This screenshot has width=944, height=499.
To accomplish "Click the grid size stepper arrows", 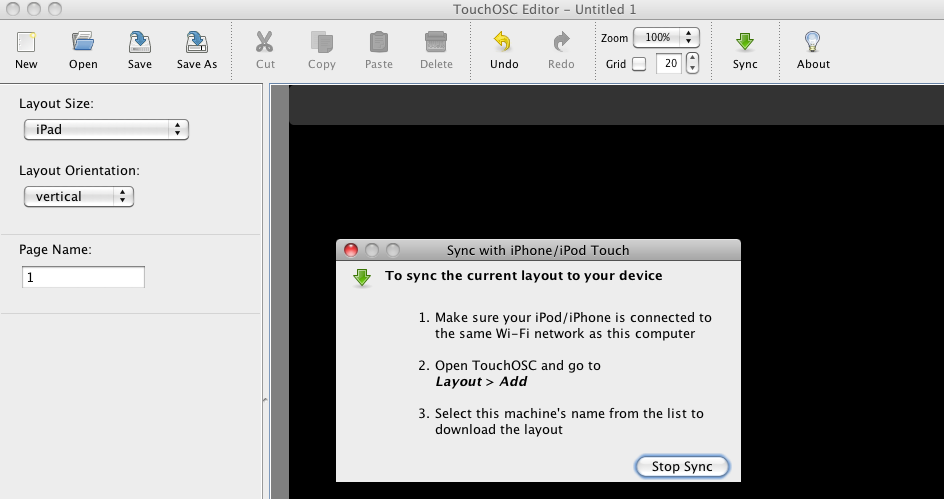I will pos(692,64).
